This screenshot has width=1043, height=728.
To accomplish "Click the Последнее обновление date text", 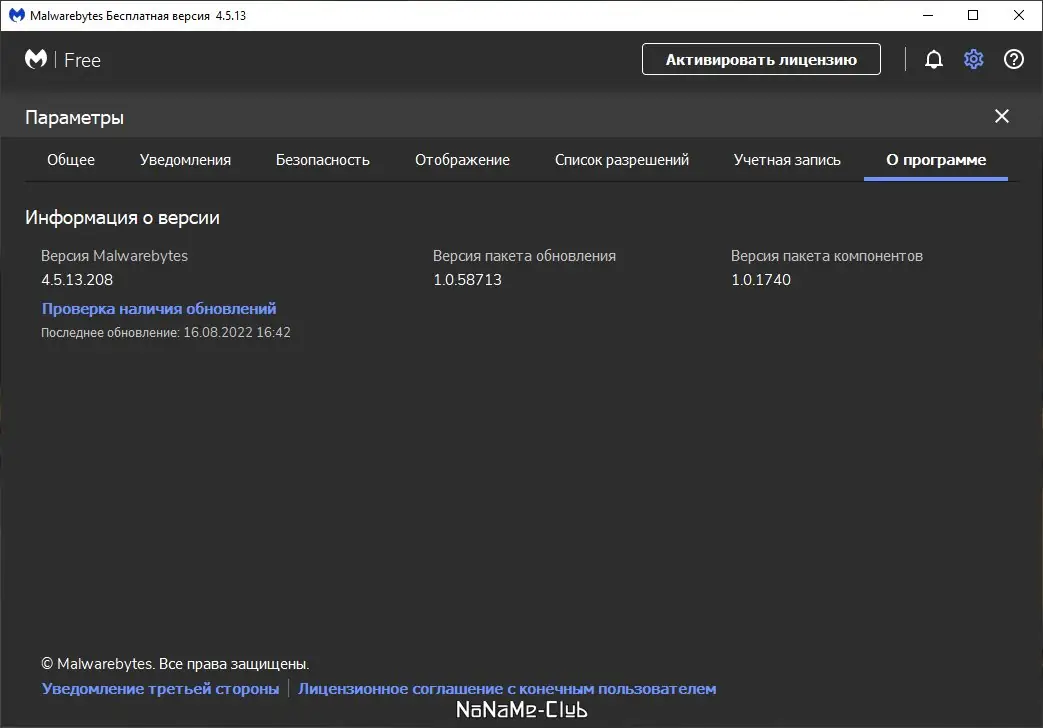I will (x=166, y=332).
